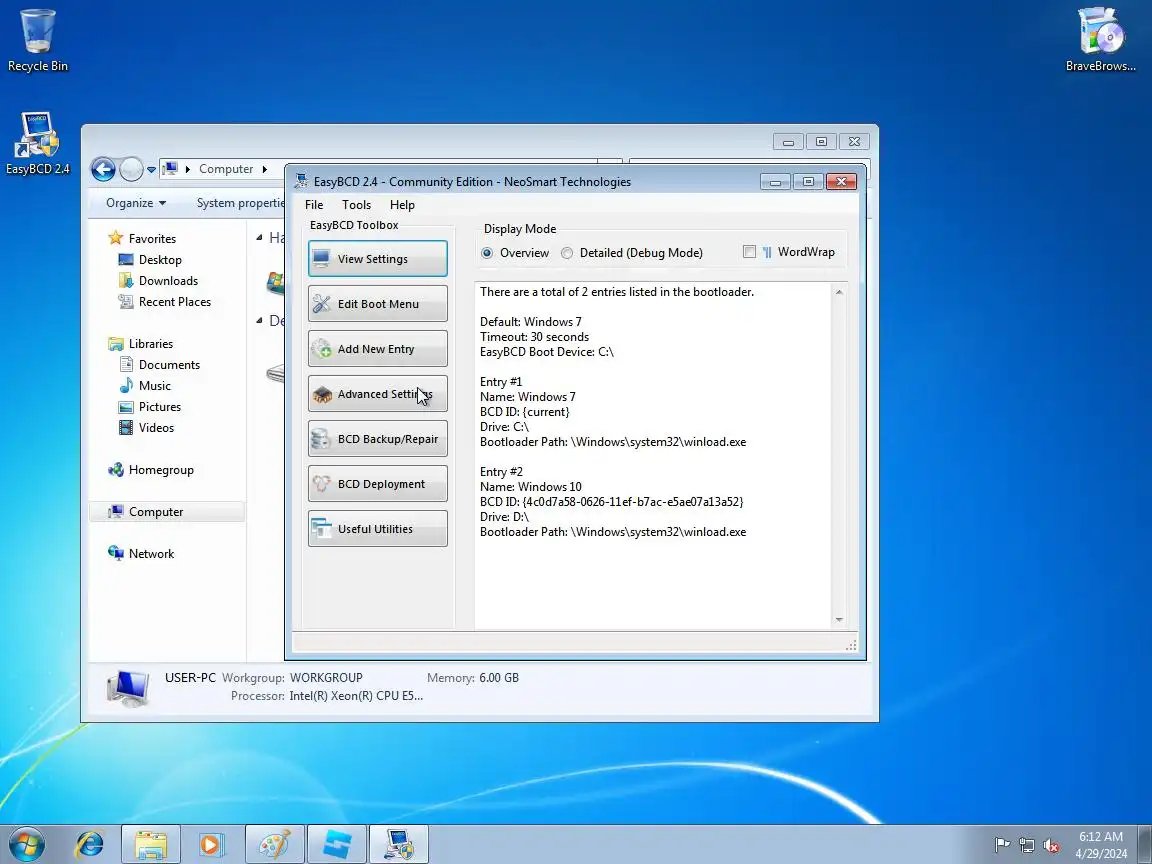Click System properties in Explorer toolbar

point(240,203)
